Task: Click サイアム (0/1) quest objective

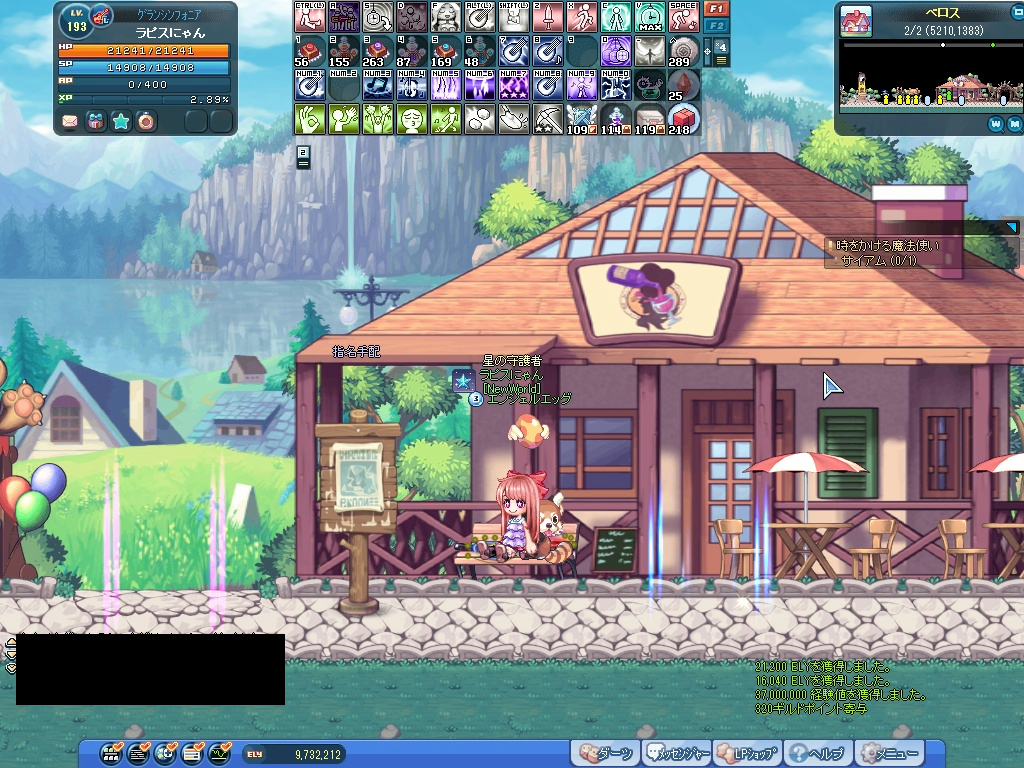Action: pos(879,261)
